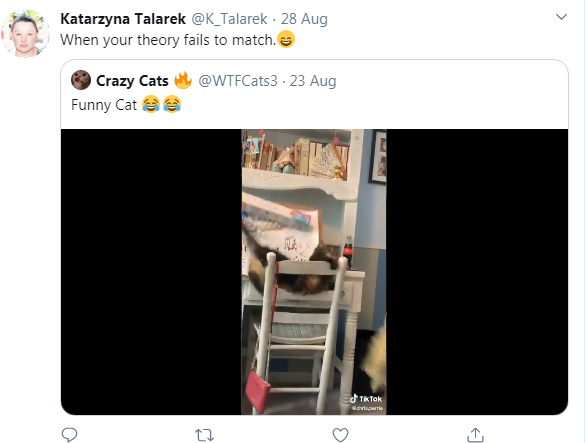
Task: Retweet using the arrows icon
Action: click(204, 435)
